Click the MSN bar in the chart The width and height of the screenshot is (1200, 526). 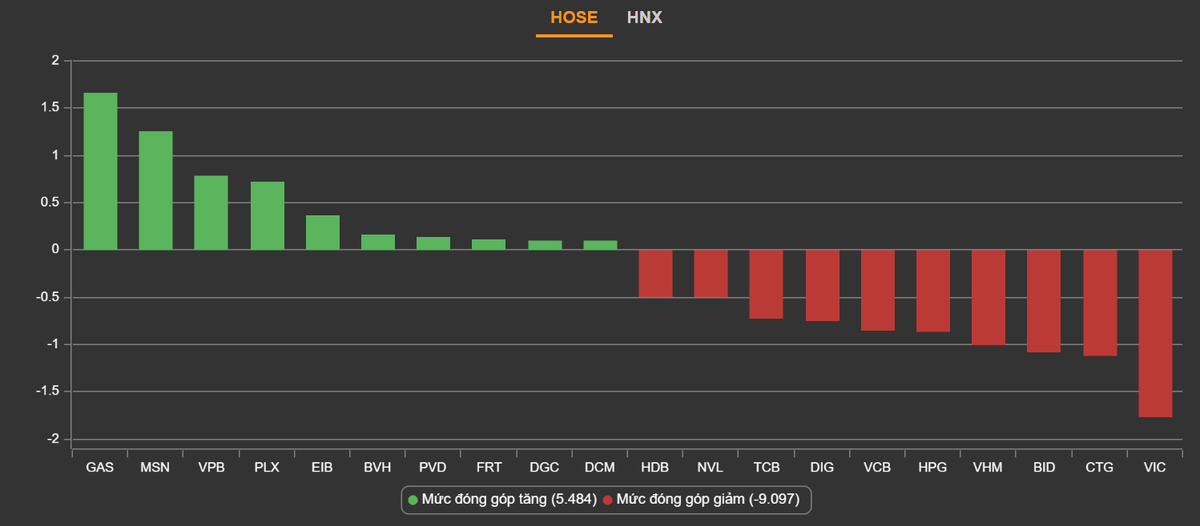tap(155, 190)
